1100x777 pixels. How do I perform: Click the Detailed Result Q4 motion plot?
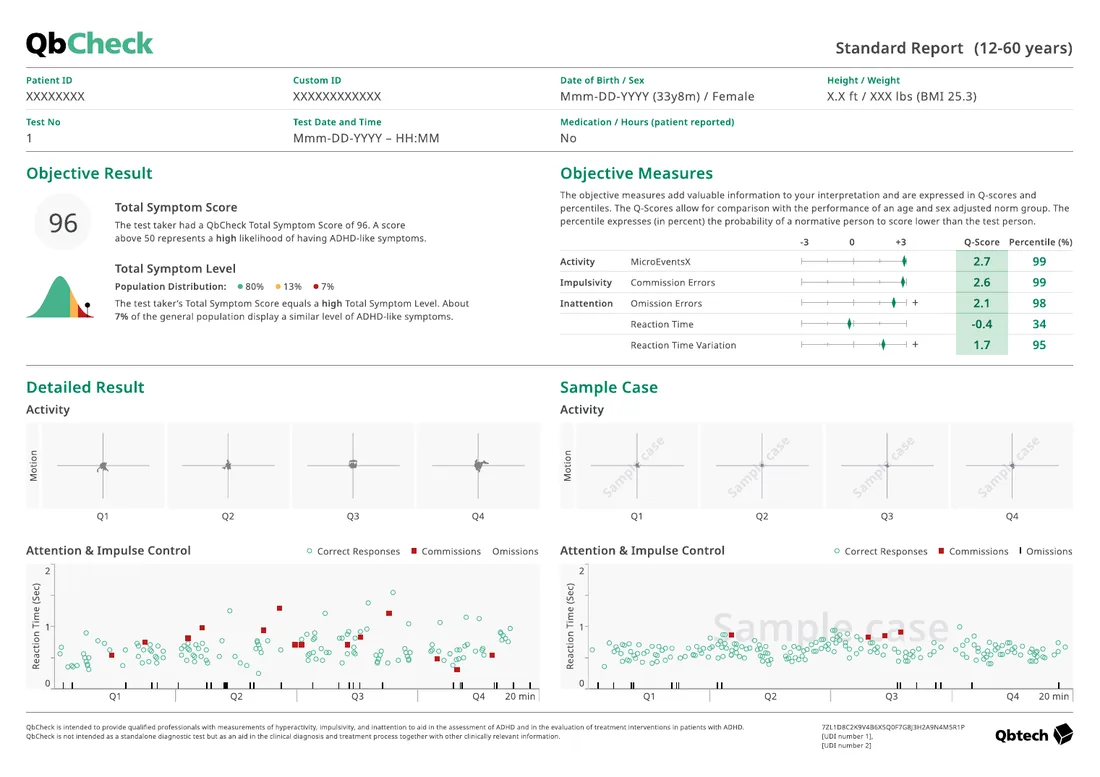coord(478,465)
